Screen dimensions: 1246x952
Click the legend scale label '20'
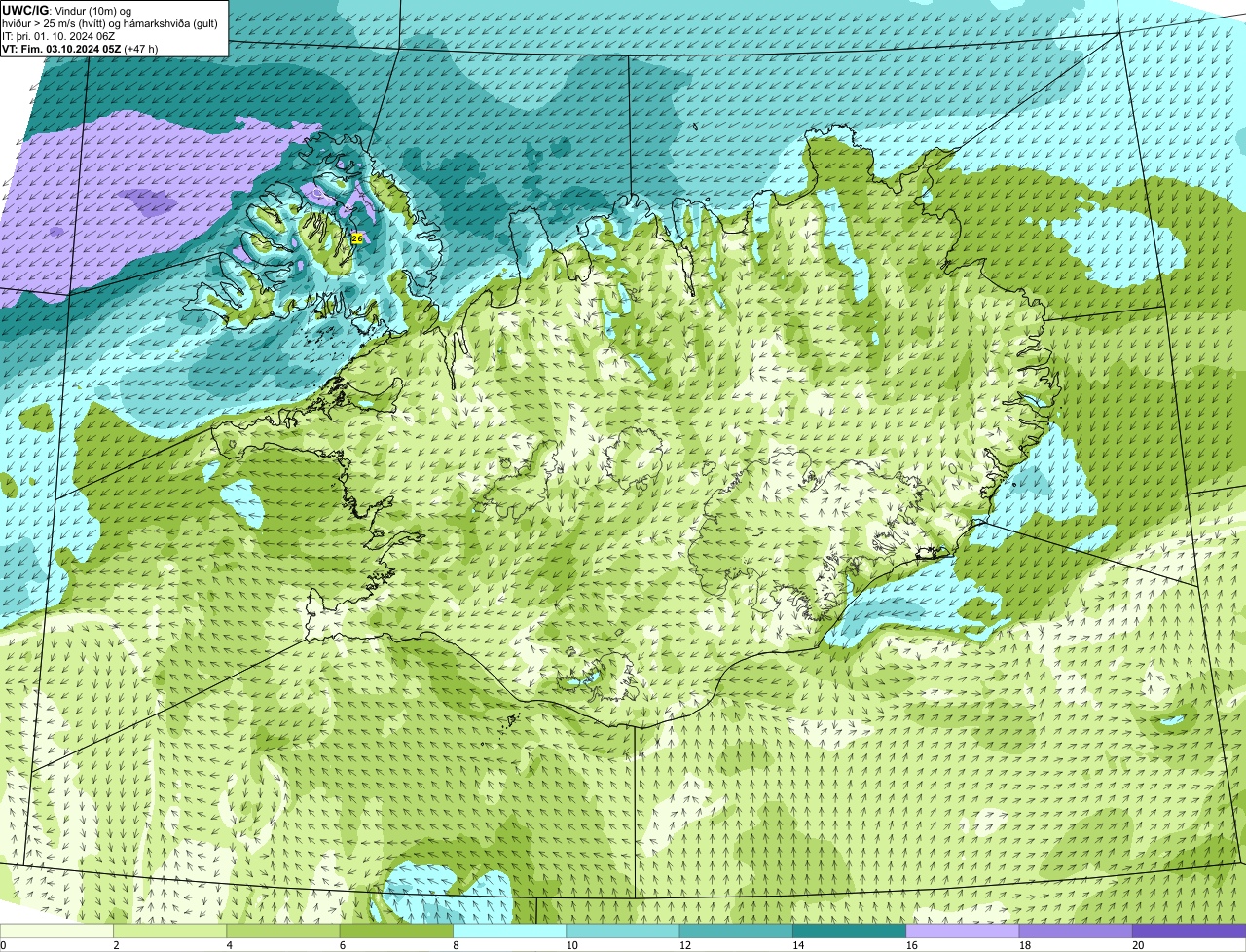tap(1138, 945)
